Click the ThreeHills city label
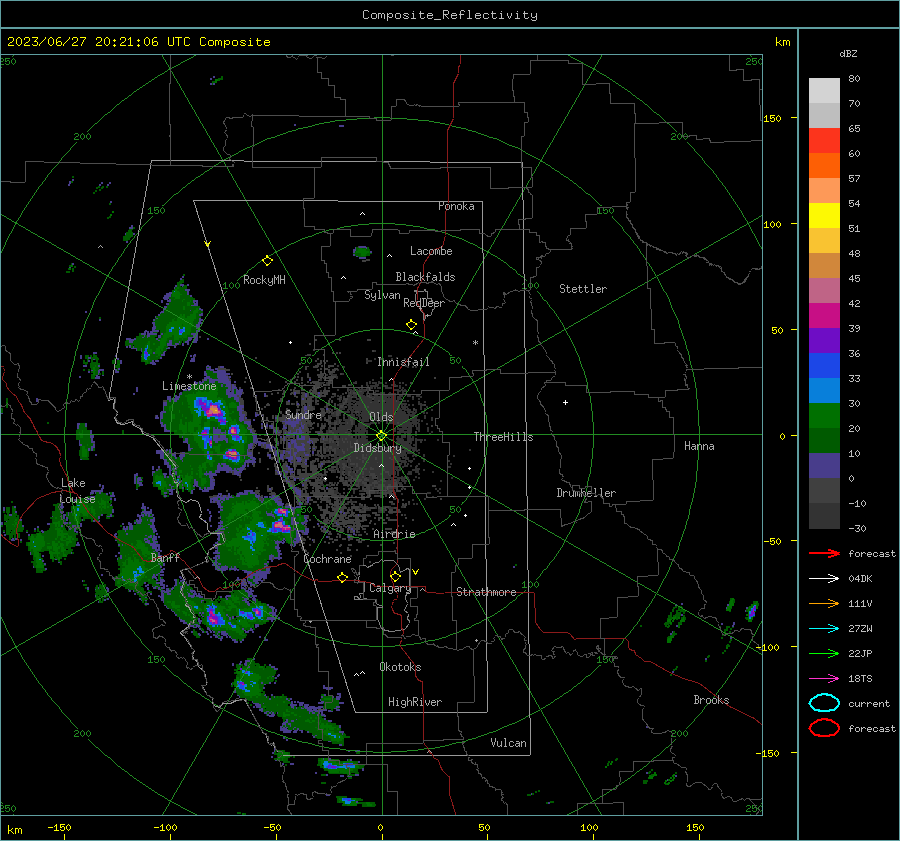 (503, 437)
